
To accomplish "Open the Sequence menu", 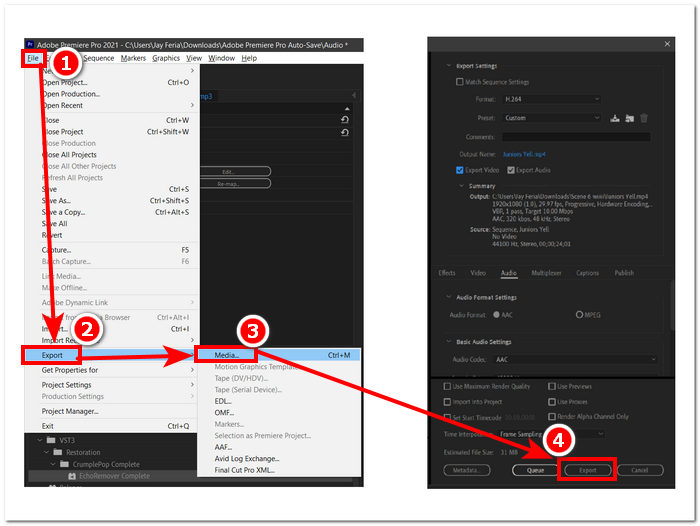I will tap(99, 58).
